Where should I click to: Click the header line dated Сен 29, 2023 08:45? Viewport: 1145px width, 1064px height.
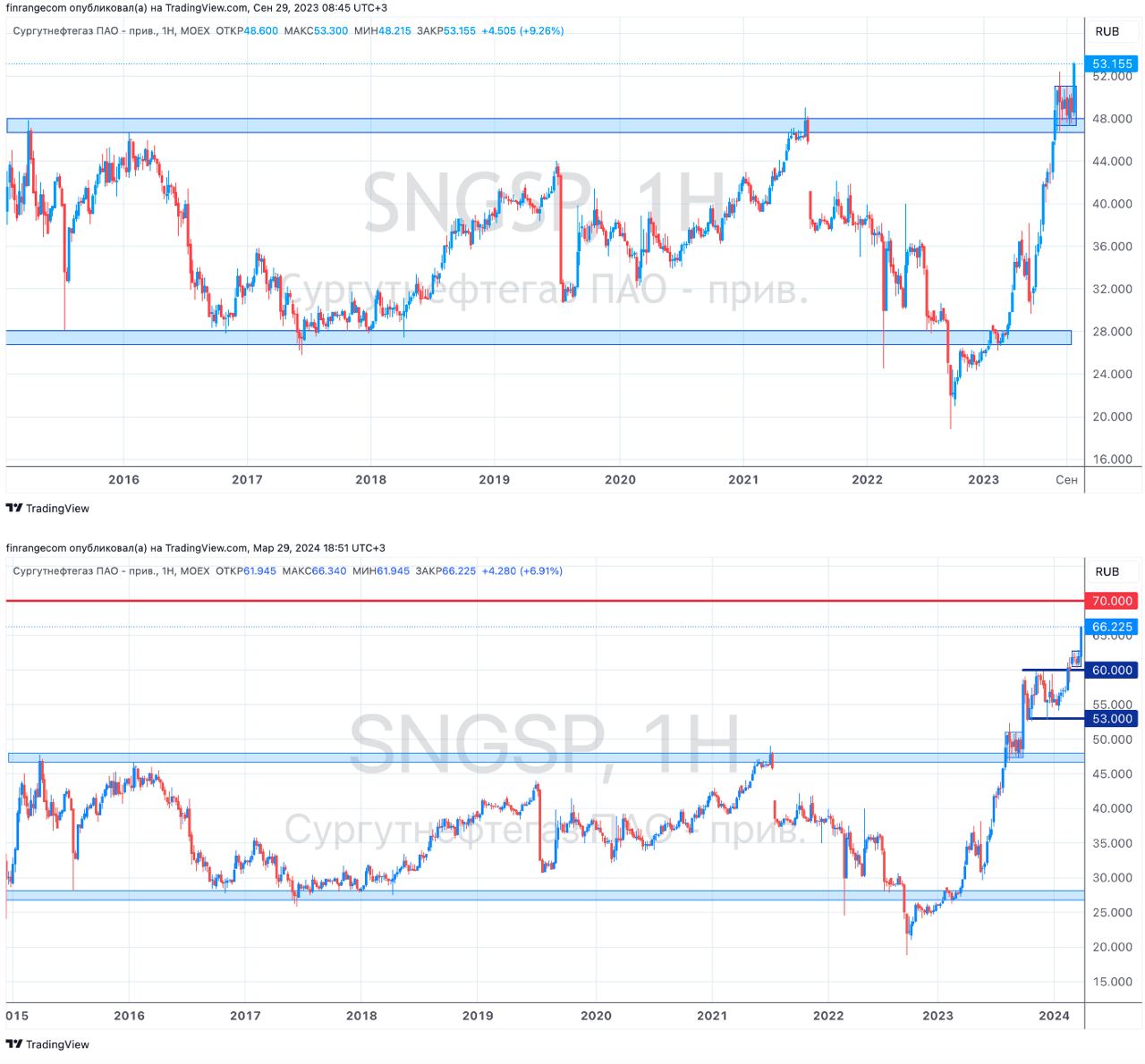point(197,8)
